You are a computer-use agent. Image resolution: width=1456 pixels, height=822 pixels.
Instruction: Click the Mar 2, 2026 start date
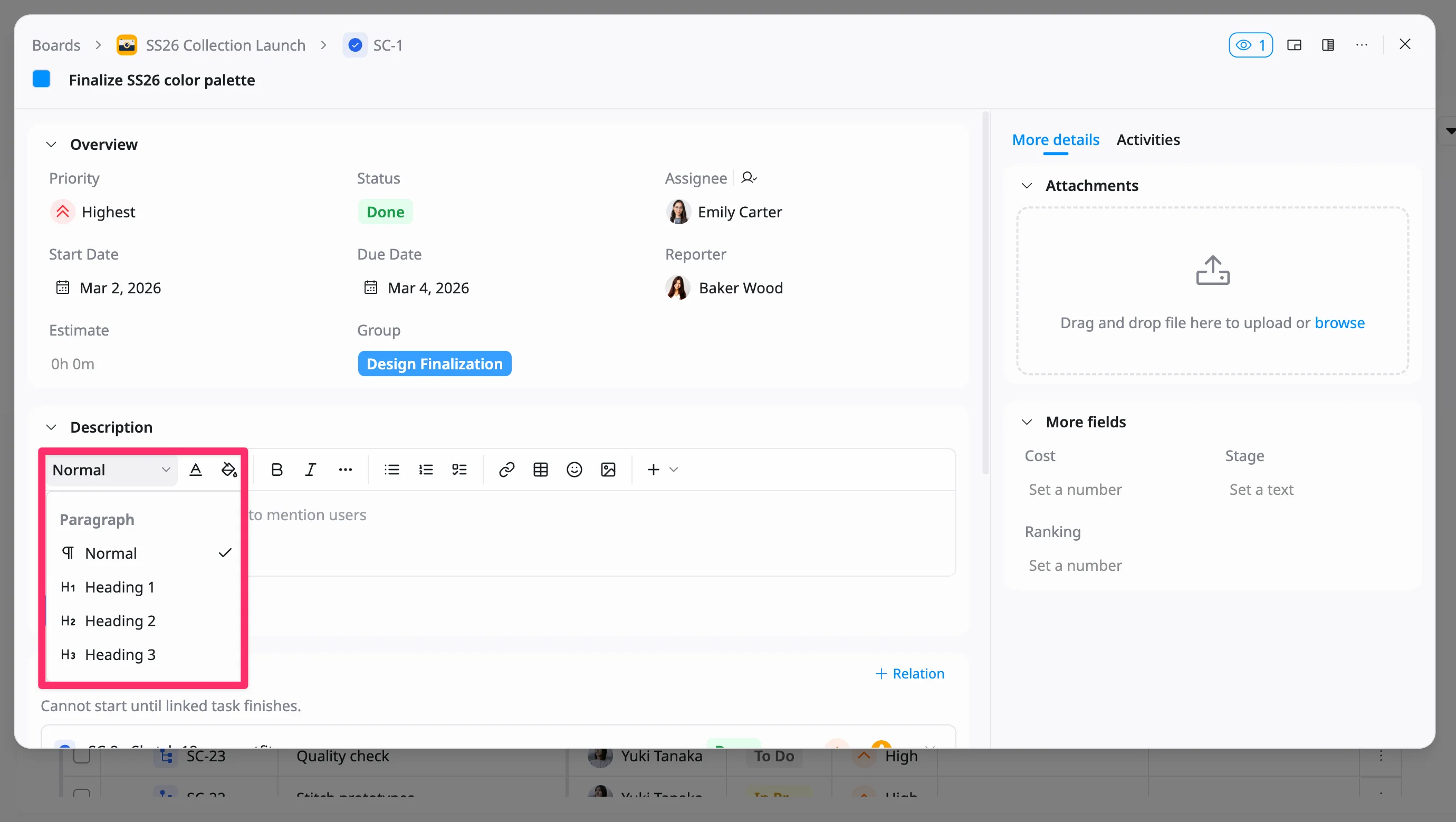[x=120, y=288]
